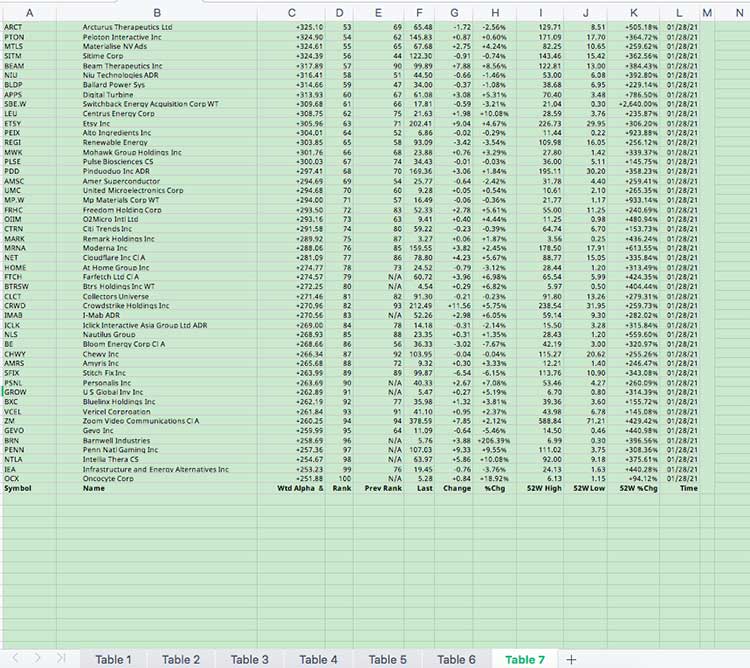Click the active Table 7 tab

(x=526, y=659)
